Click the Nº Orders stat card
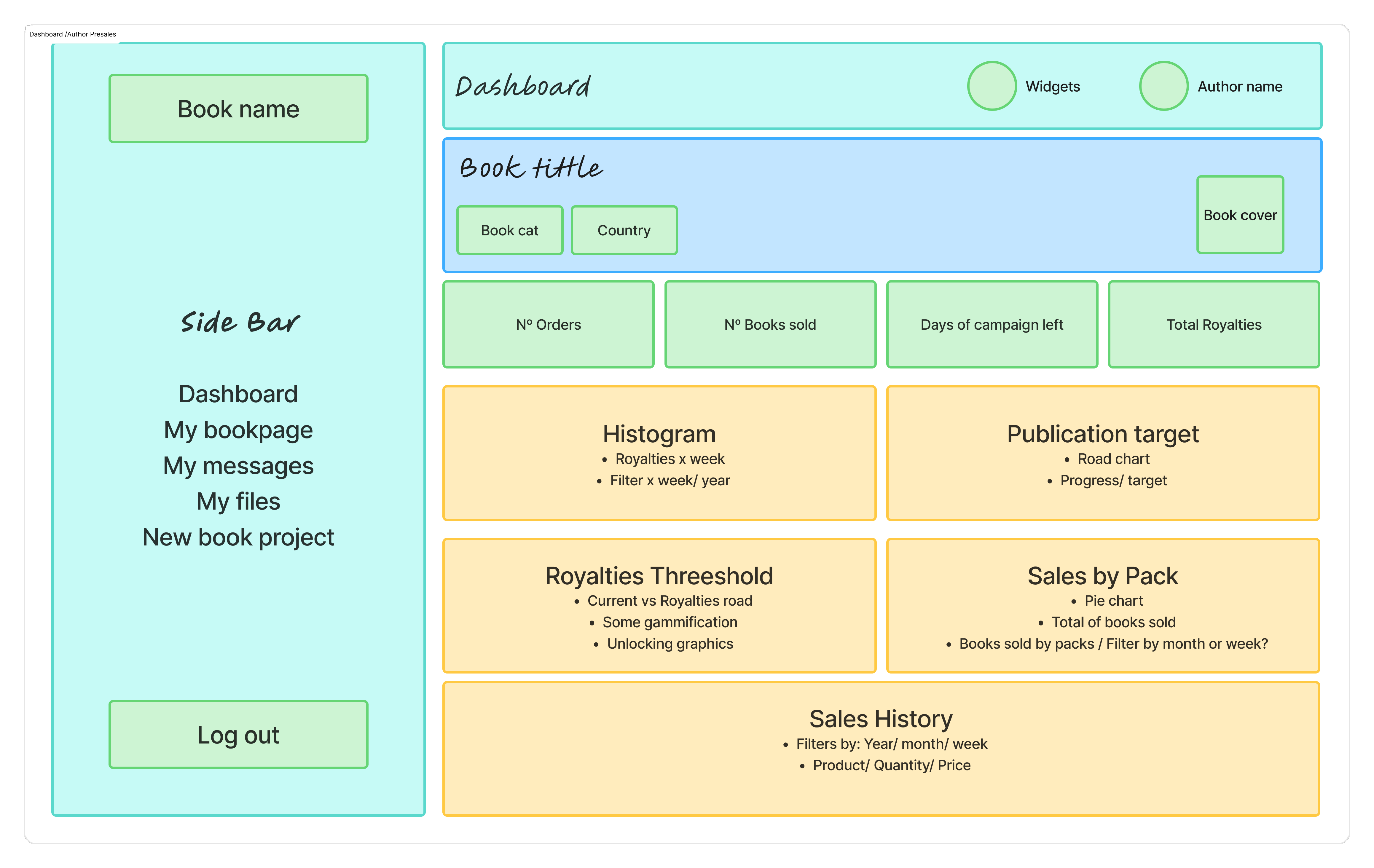This screenshot has width=1374, height=868. coord(548,324)
